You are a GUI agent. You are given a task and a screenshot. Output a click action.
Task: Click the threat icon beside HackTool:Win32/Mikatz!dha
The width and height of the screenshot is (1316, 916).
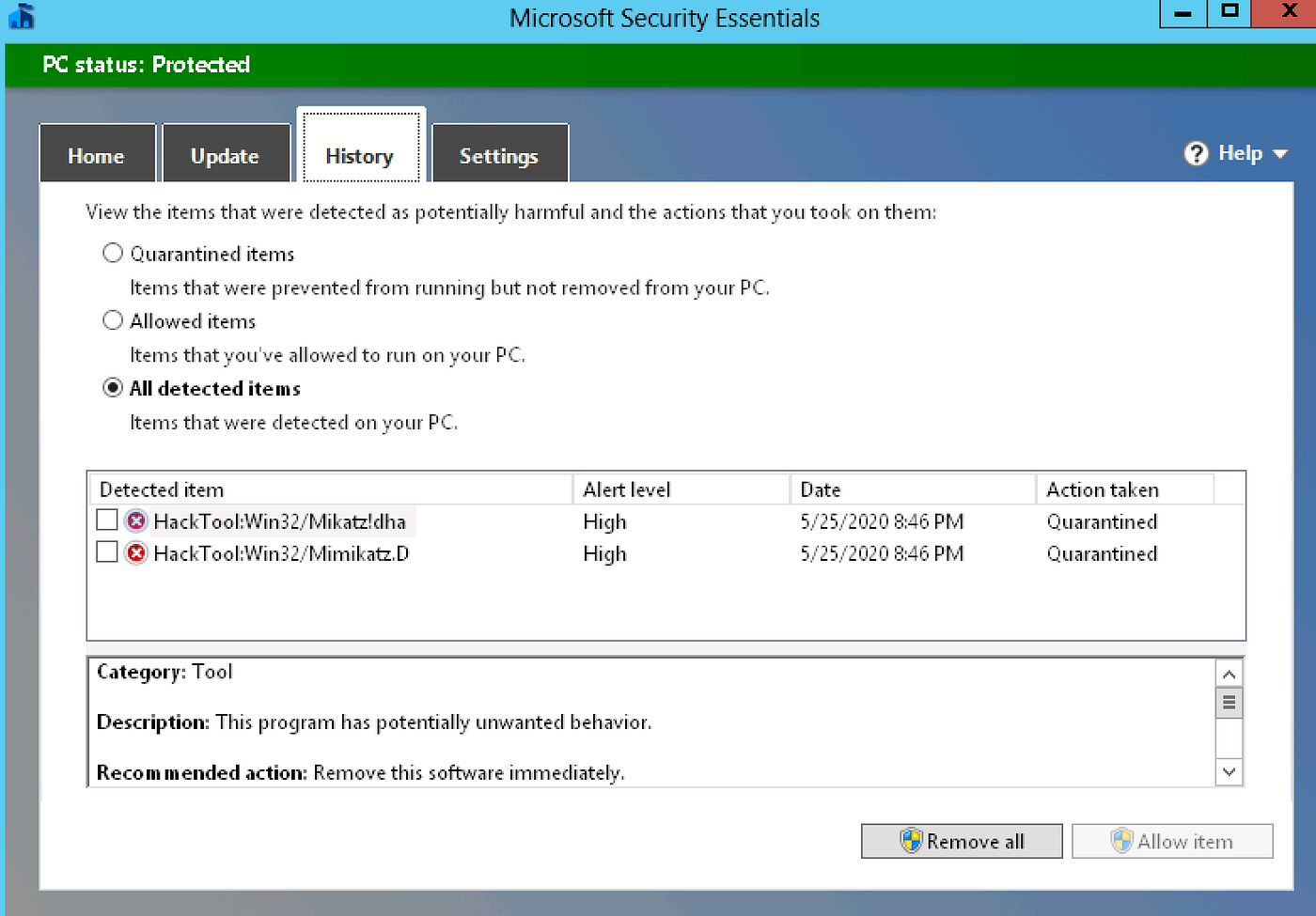tap(136, 521)
